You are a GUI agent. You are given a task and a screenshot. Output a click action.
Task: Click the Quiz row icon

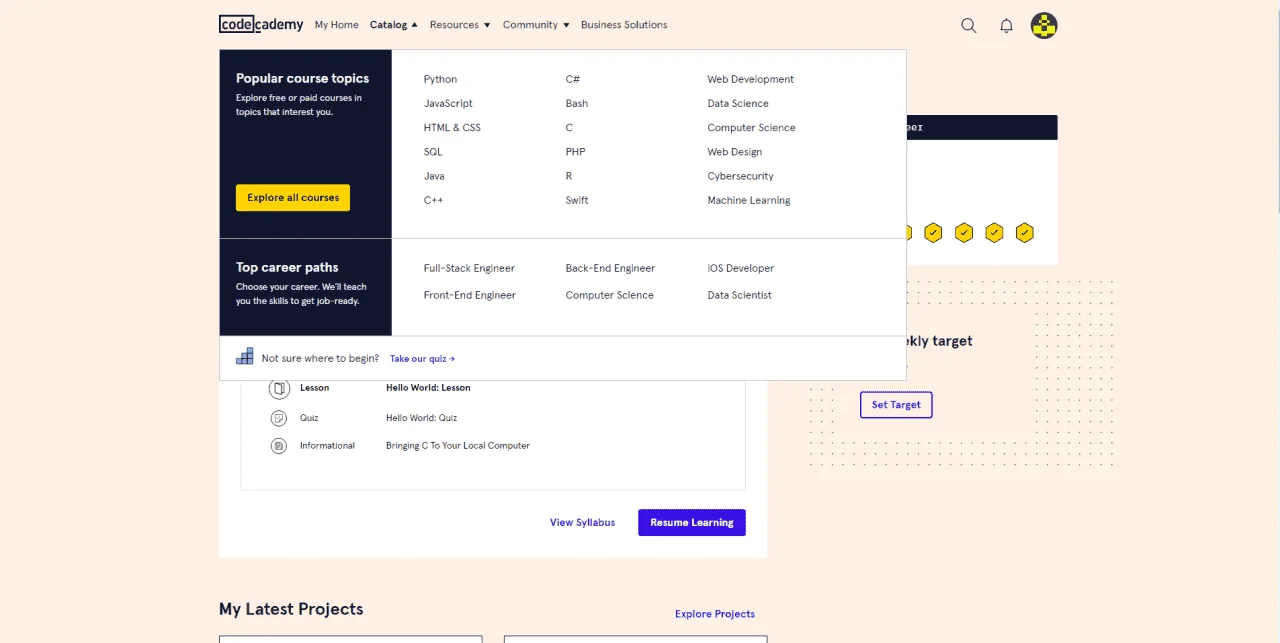click(278, 418)
